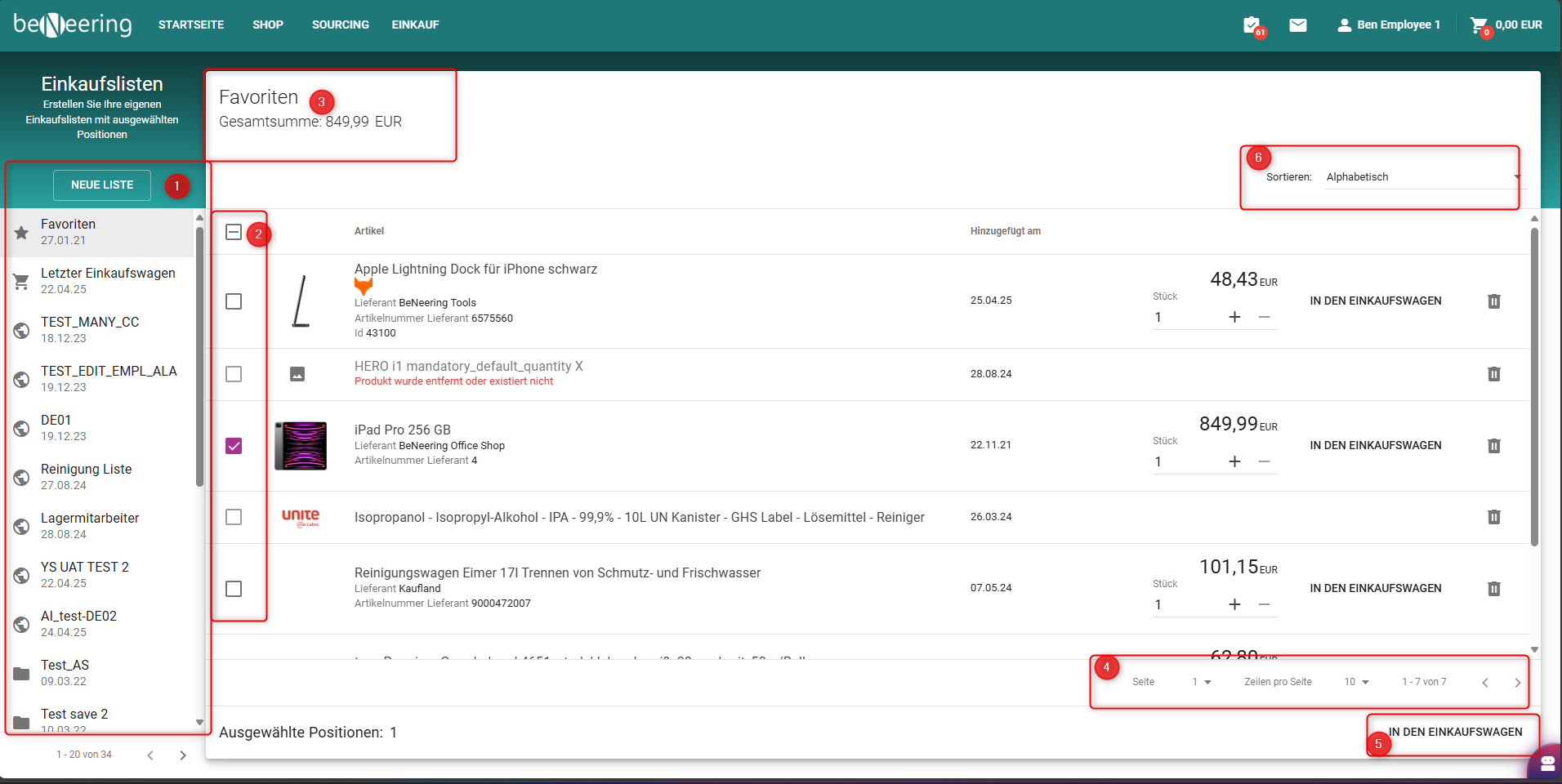Toggle the select-all checkbox in table header

[234, 232]
